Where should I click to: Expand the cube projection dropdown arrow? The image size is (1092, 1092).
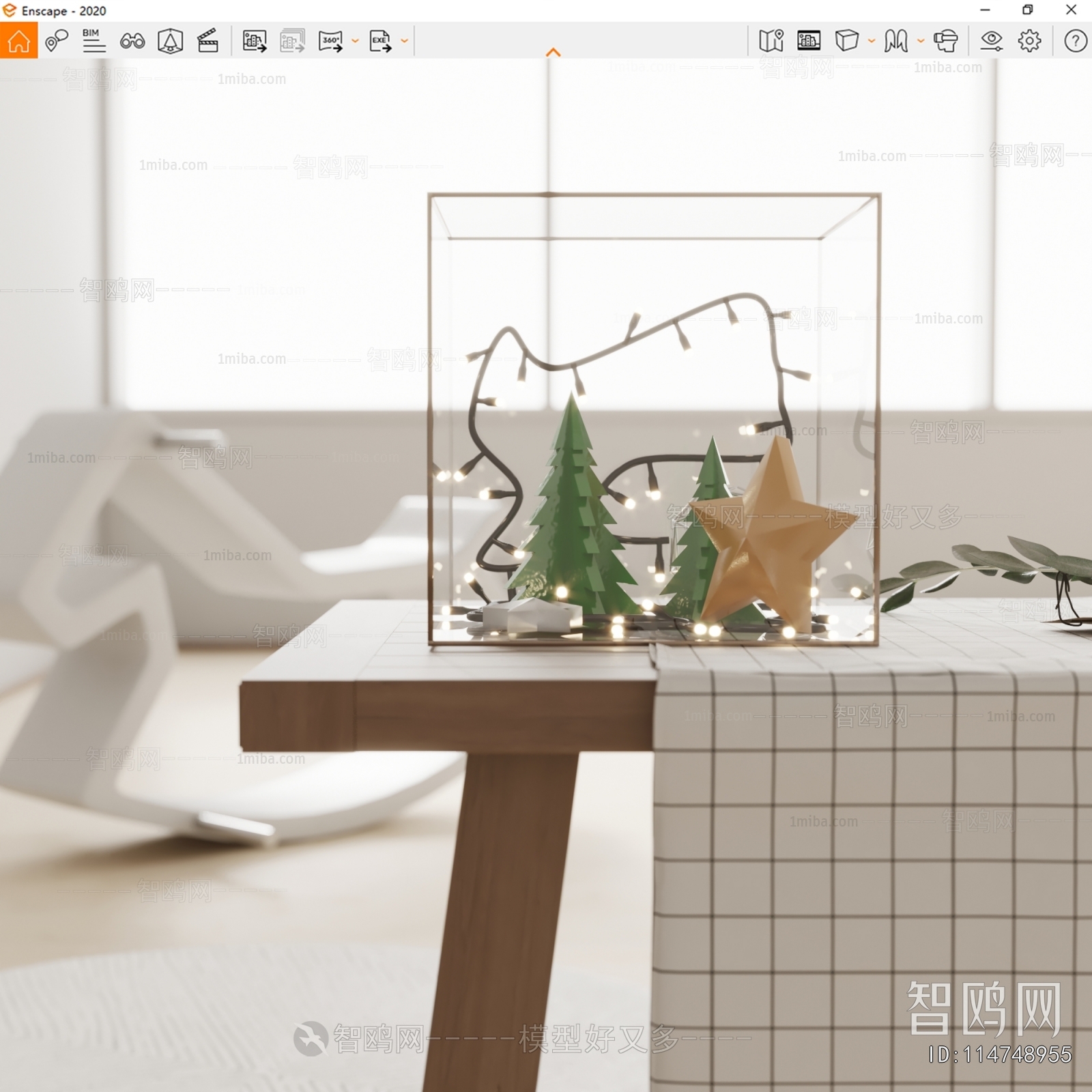(x=872, y=41)
